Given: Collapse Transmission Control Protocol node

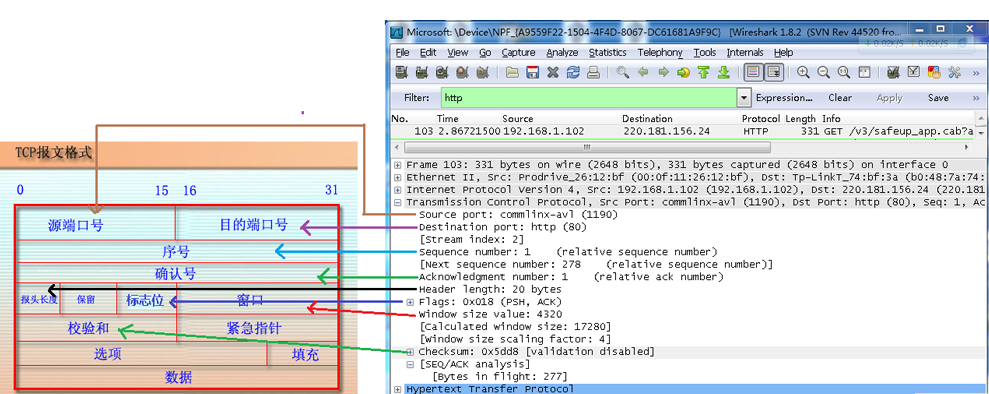Looking at the screenshot, I should tap(397, 202).
